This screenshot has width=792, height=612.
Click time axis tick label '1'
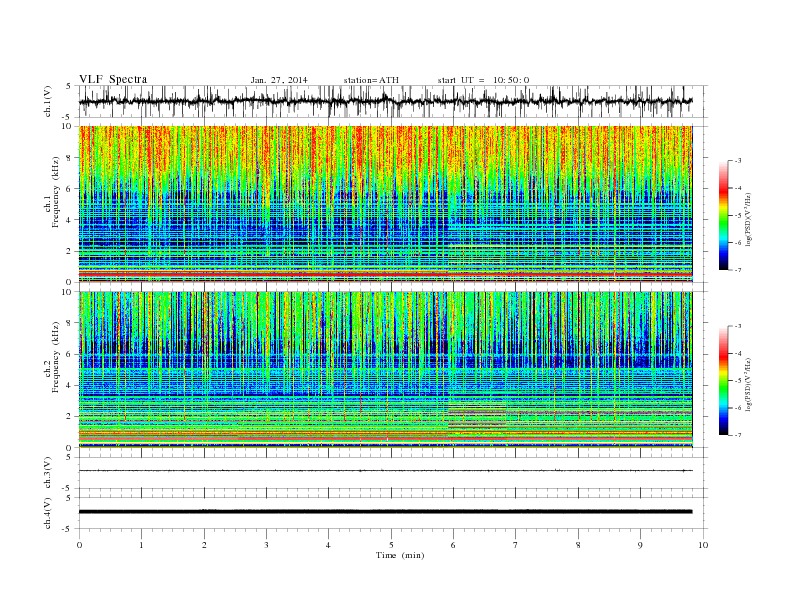(141, 545)
